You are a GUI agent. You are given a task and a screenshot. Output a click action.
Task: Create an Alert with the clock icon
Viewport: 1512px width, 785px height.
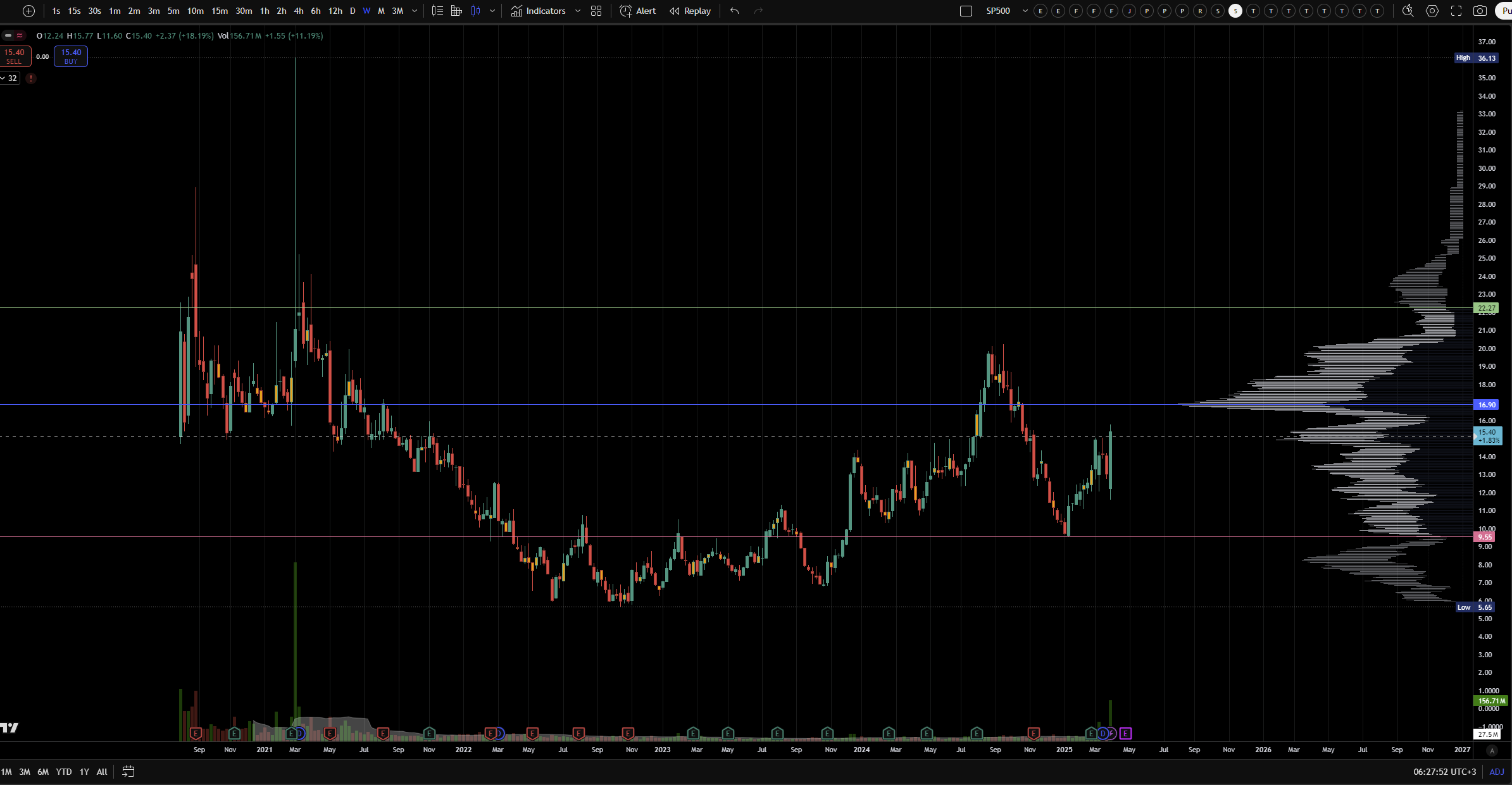pos(638,11)
